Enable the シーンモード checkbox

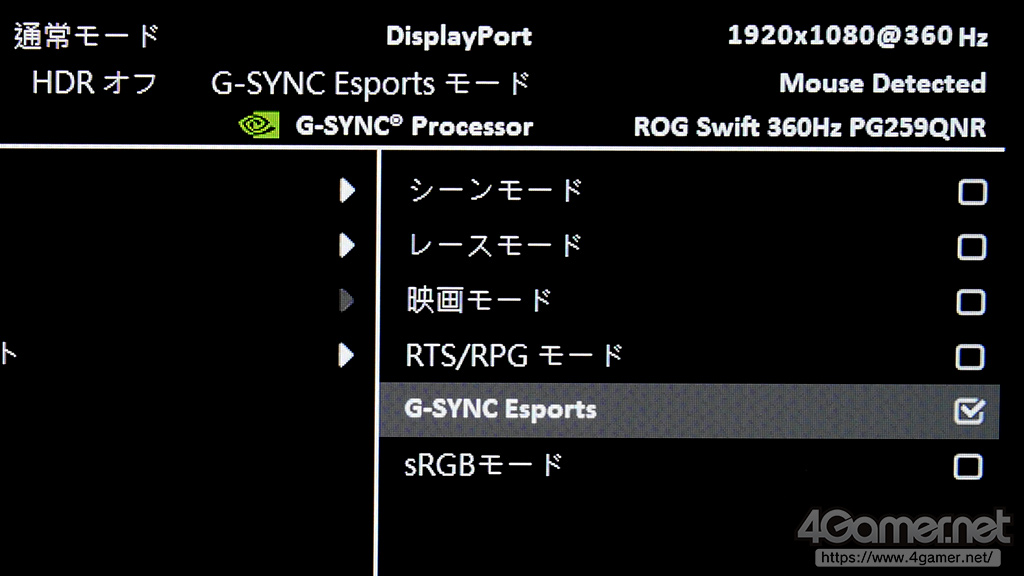pos(971,192)
